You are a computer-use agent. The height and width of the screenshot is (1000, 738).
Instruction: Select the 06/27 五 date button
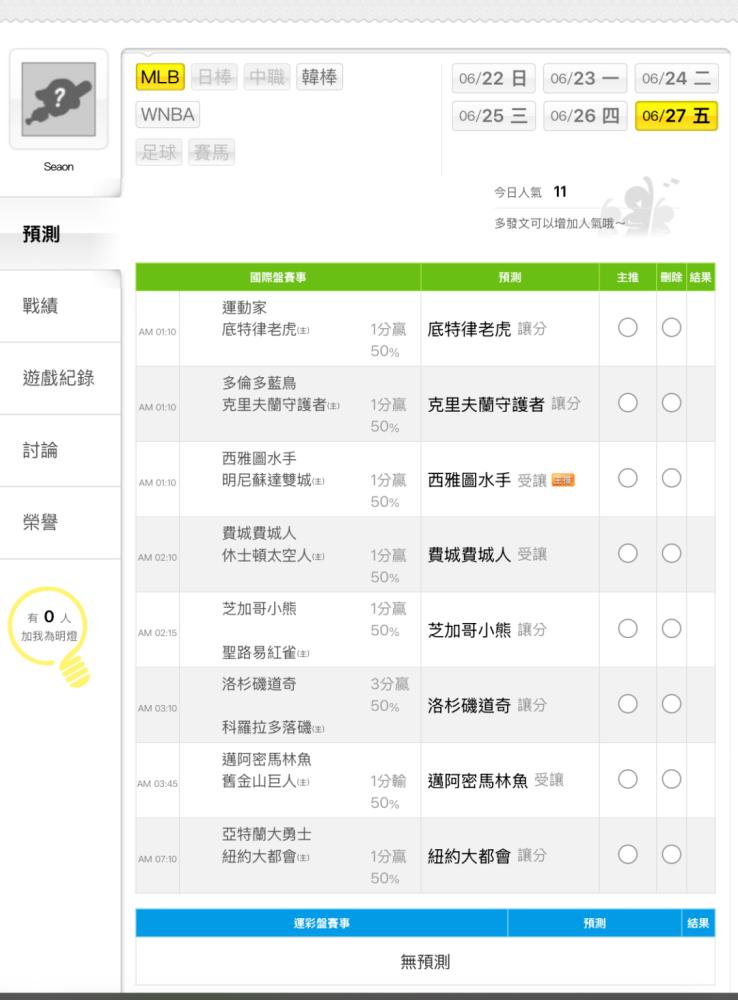coord(676,116)
